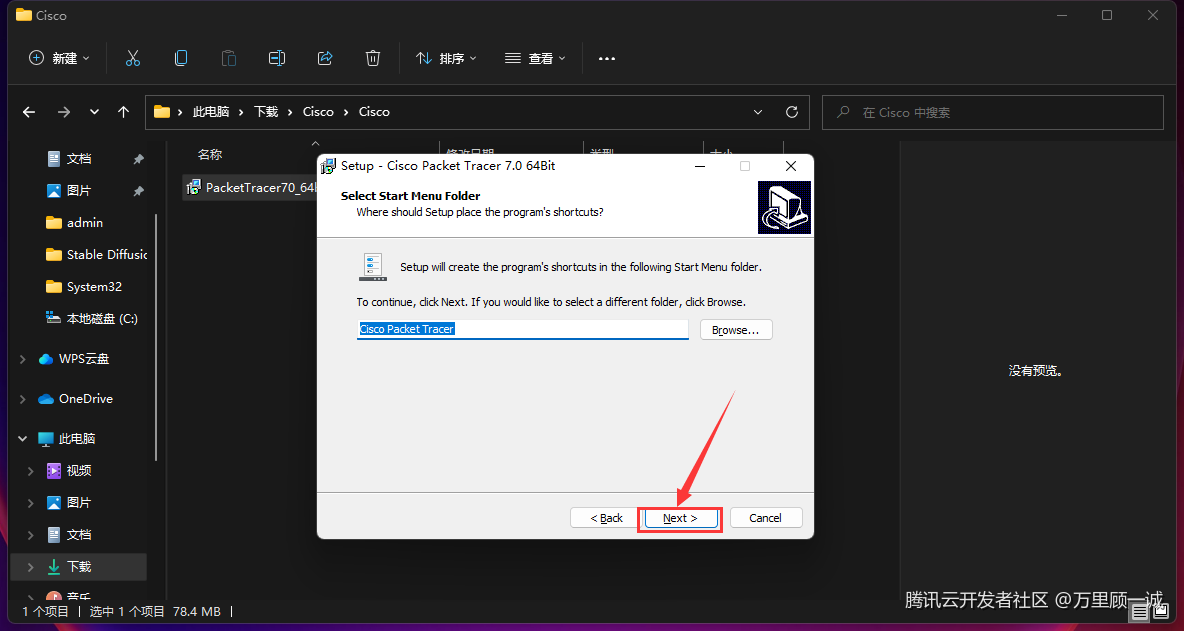The height and width of the screenshot is (631, 1184).
Task: Click the Setup title bar installer icon
Action: pos(328,166)
